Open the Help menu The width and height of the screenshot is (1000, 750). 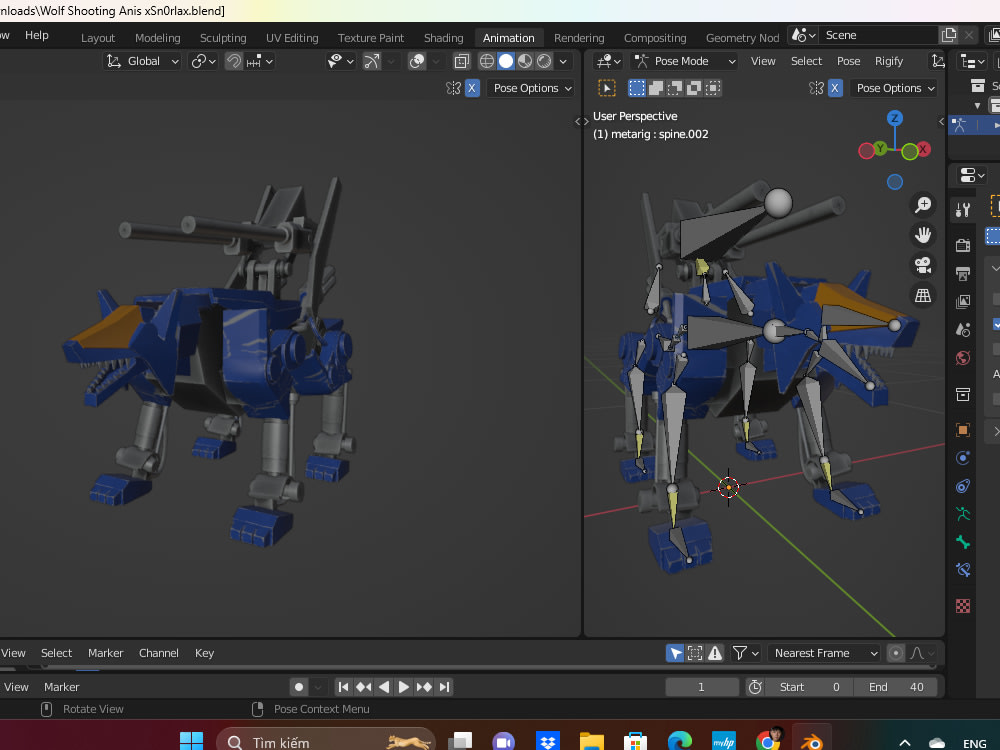tap(36, 35)
